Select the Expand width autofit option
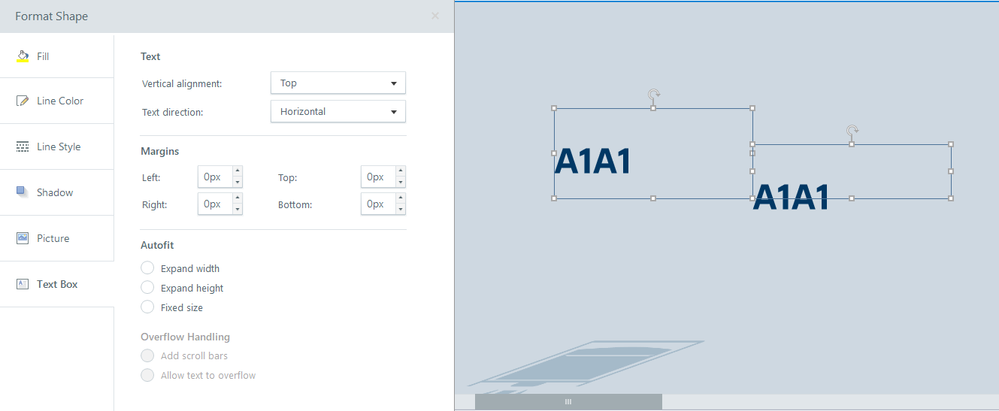This screenshot has height=411, width=999. [x=147, y=268]
